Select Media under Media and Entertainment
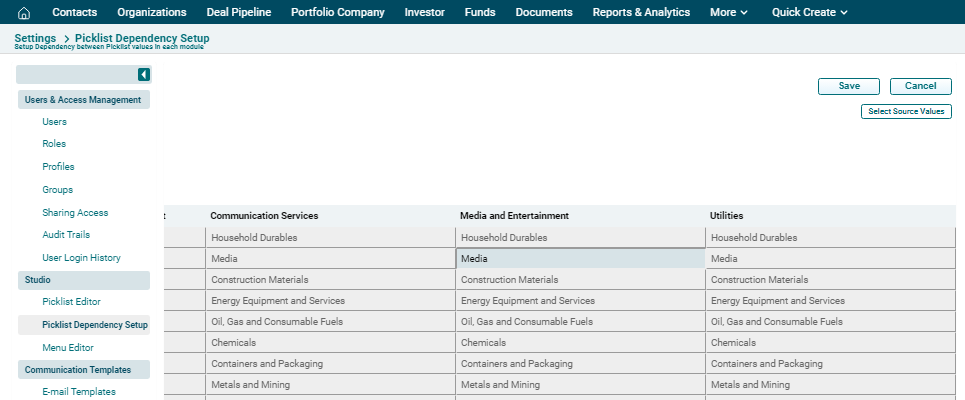 (x=580, y=259)
